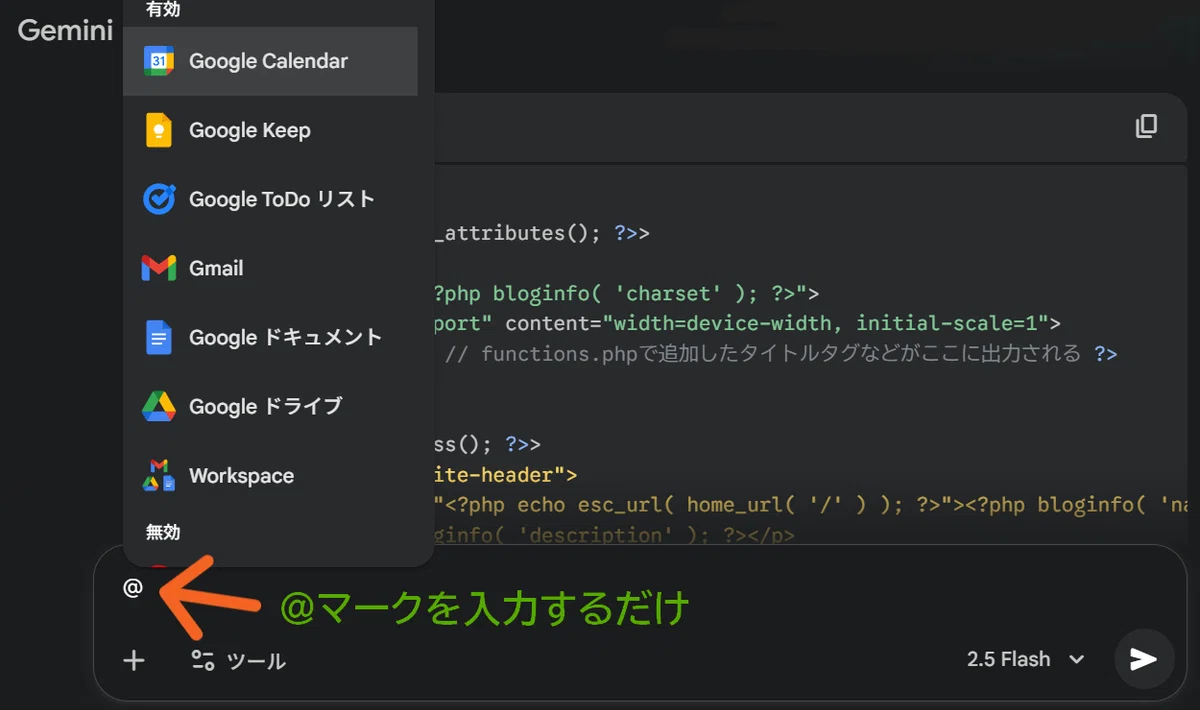Select the Google Calendar icon in the list

[x=159, y=61]
